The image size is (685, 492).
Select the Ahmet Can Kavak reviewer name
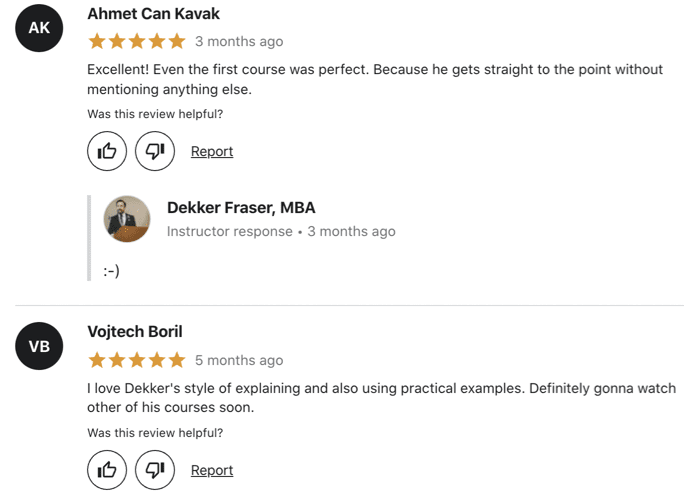point(153,14)
